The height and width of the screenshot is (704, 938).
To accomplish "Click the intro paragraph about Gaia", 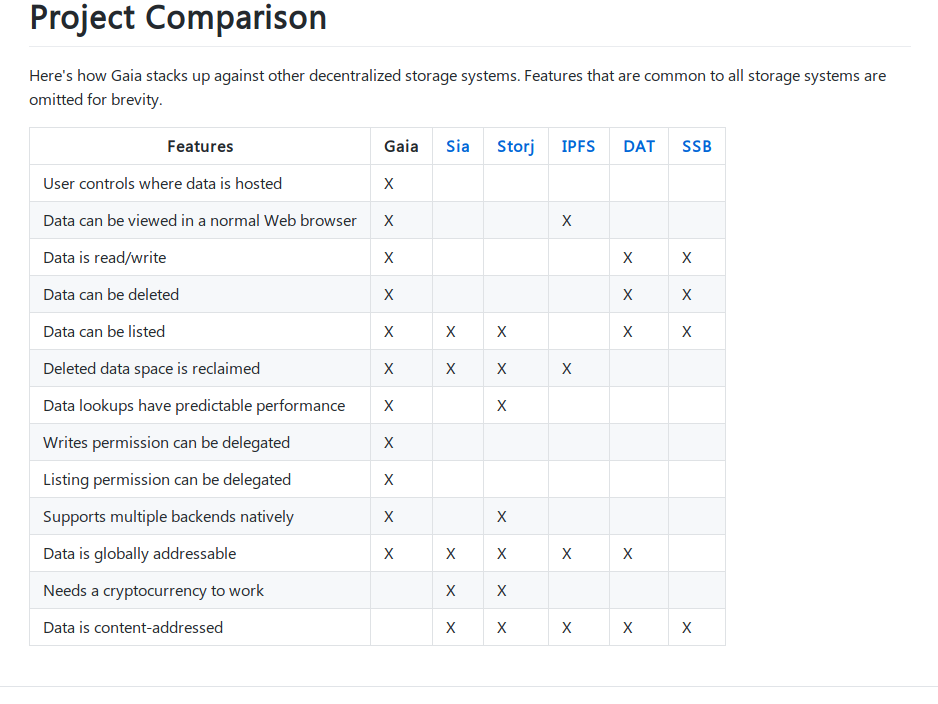I will pyautogui.click(x=457, y=88).
